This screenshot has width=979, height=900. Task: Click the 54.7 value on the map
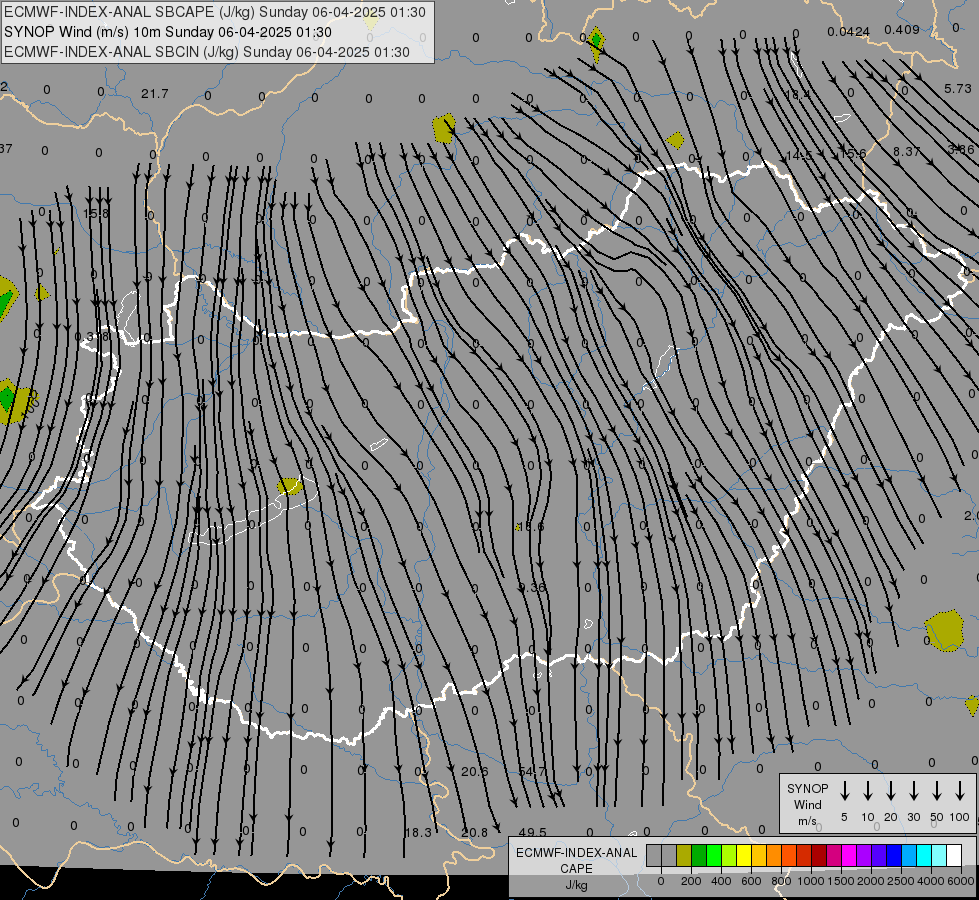[532, 772]
